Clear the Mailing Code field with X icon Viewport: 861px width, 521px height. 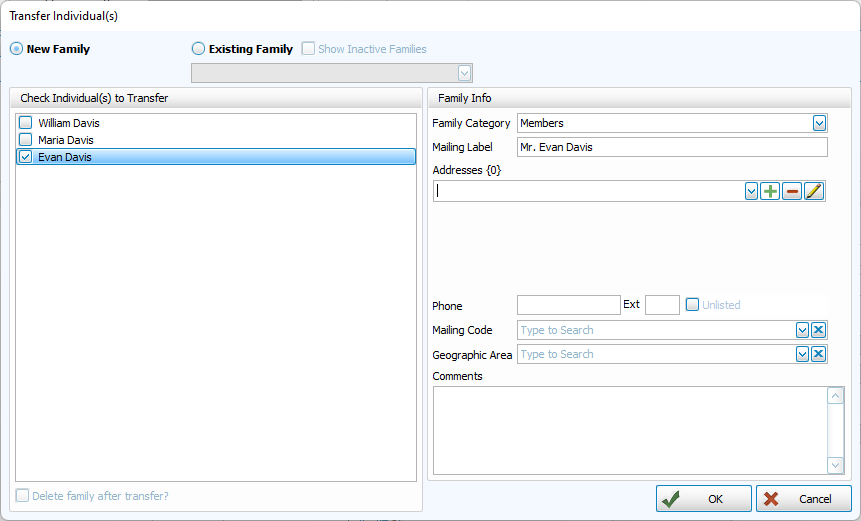tap(818, 330)
